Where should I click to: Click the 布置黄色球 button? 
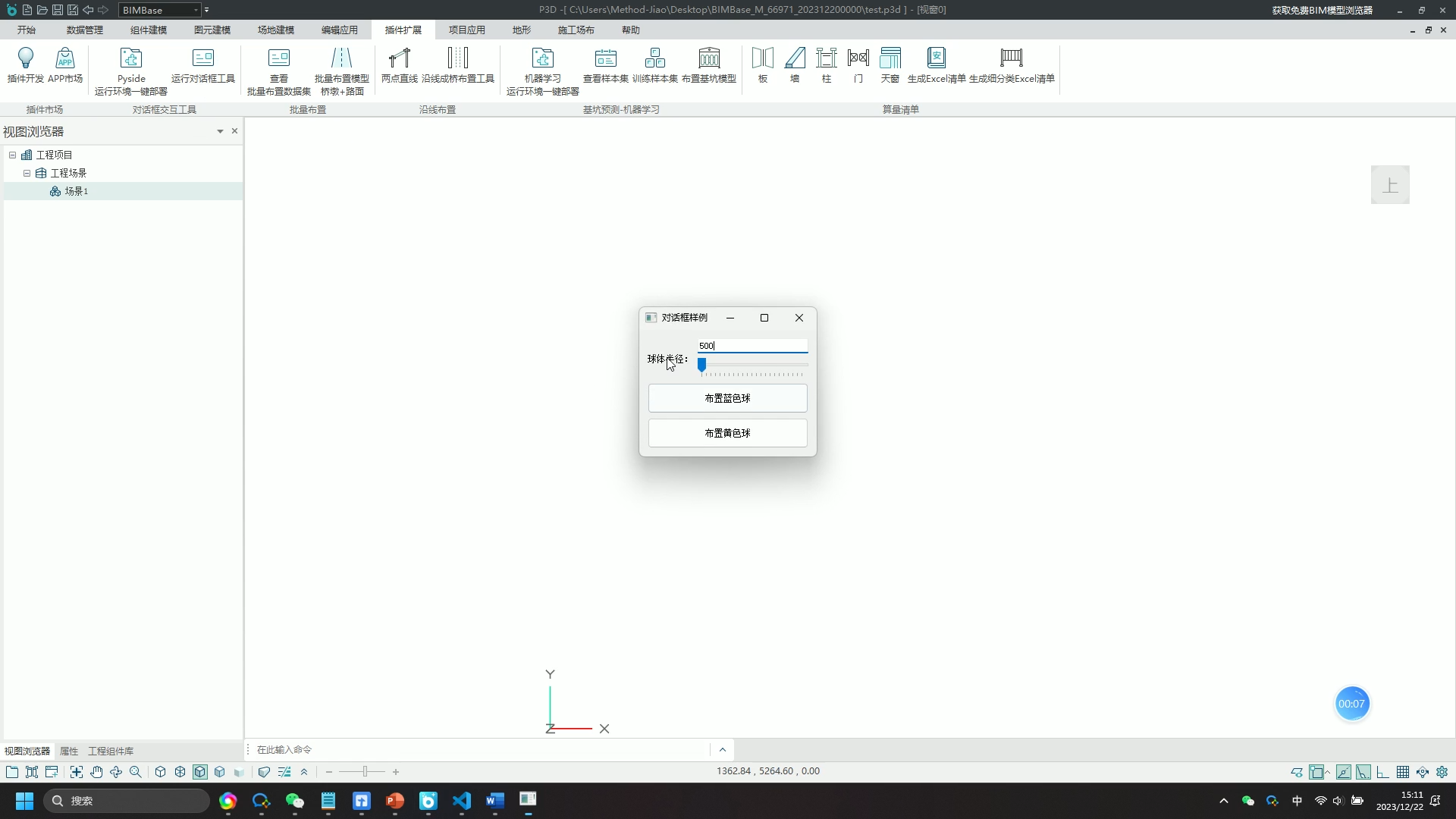coord(727,433)
